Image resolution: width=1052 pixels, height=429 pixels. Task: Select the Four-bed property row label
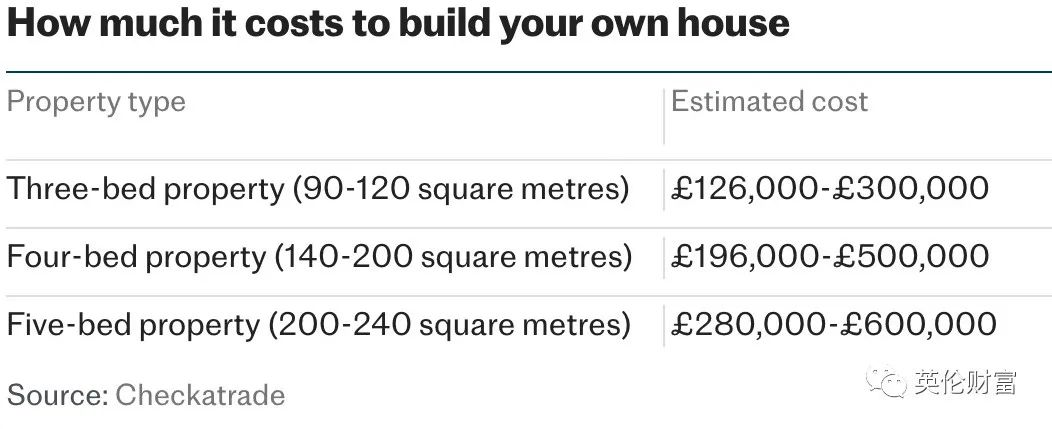coord(319,257)
